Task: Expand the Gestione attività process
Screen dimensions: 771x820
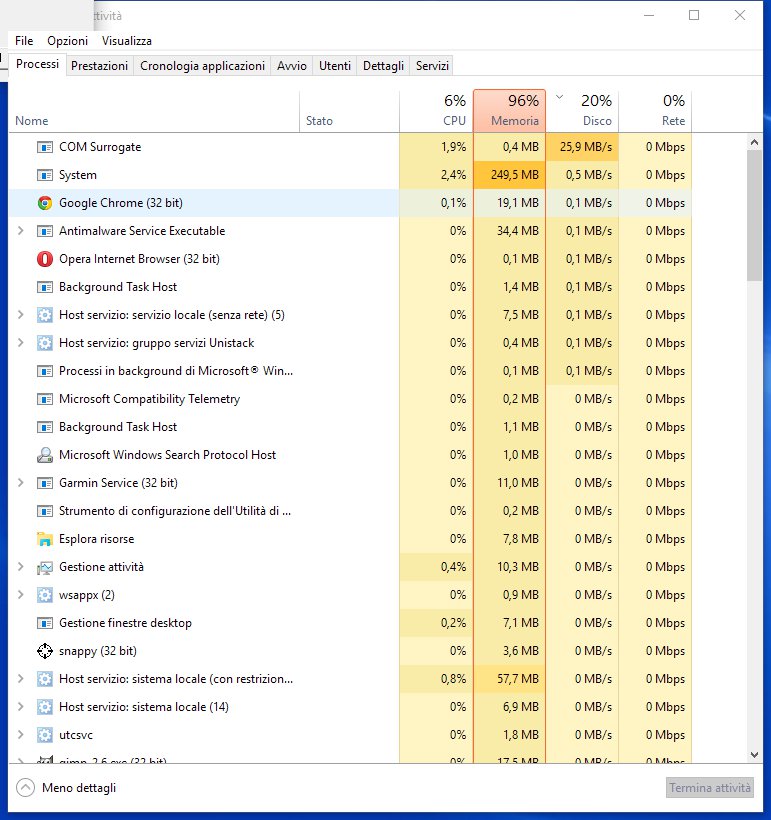Action: (20, 567)
